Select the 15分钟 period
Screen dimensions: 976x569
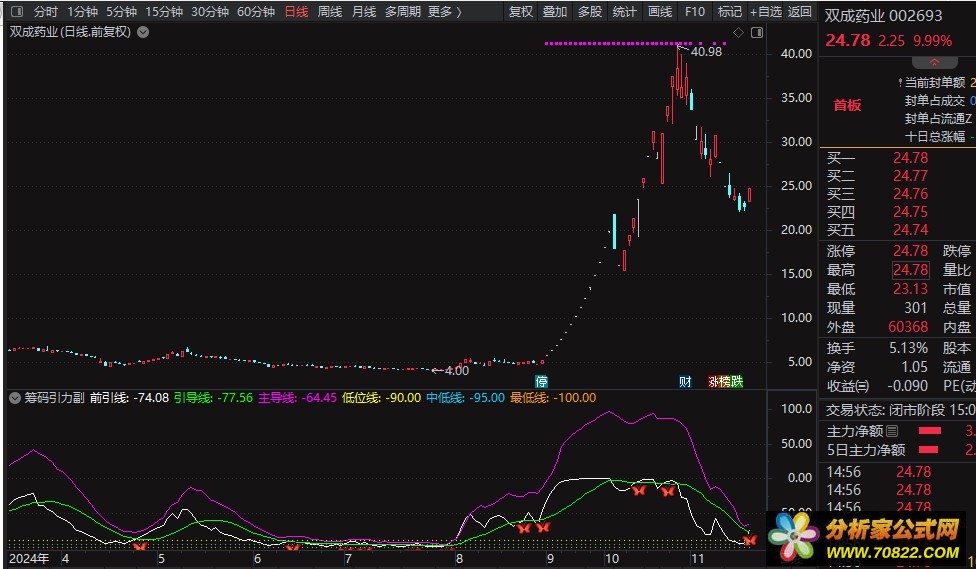point(164,11)
